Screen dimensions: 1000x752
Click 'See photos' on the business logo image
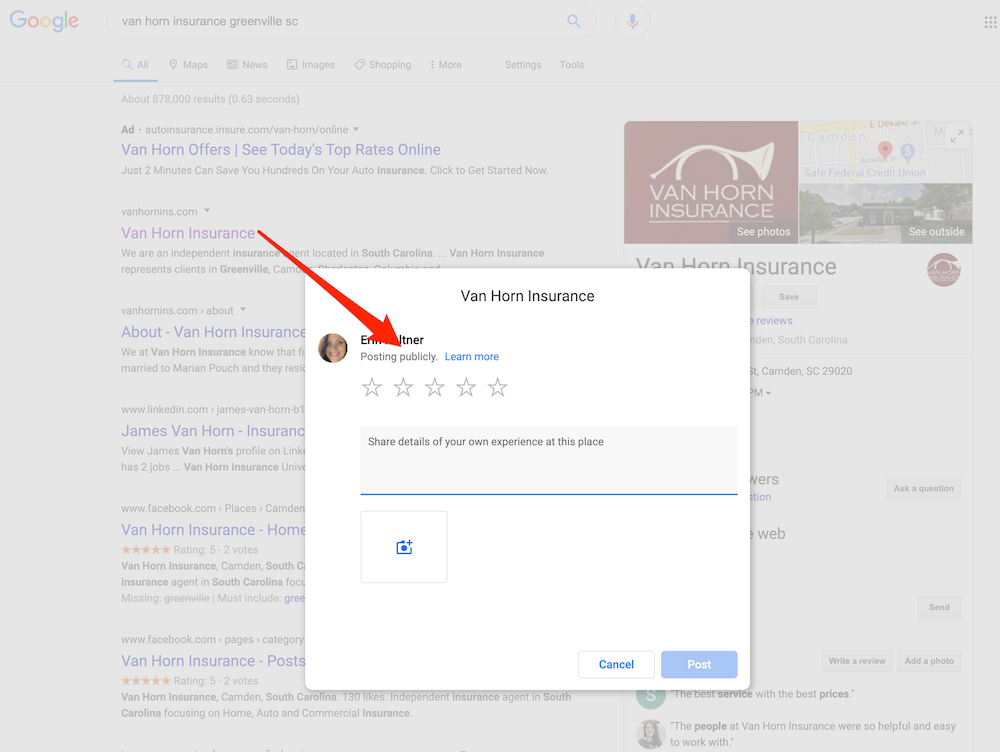[x=763, y=232]
